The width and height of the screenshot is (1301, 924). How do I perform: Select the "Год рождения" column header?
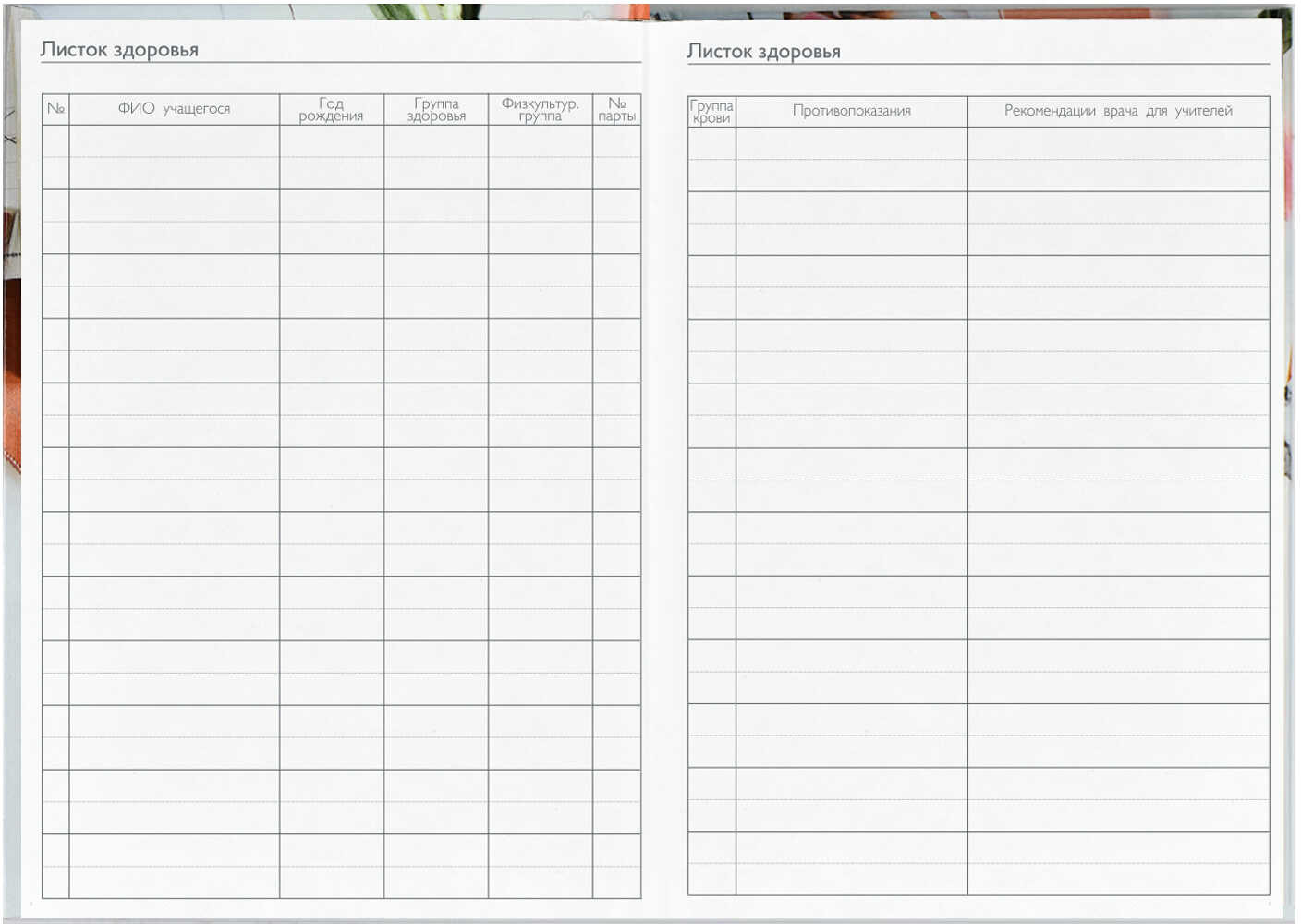point(331,110)
